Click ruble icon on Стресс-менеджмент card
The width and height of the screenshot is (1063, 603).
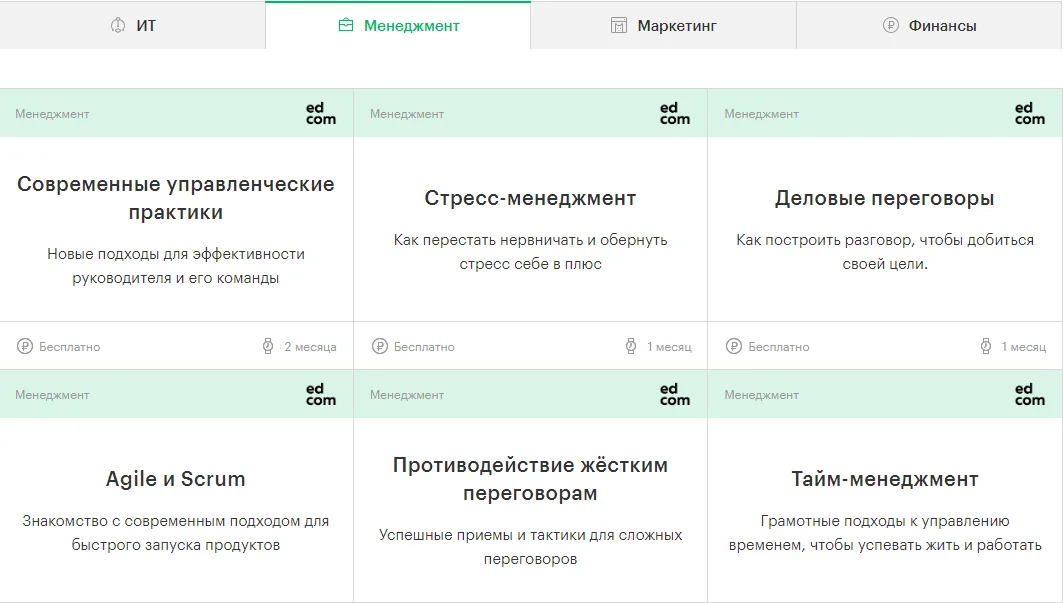pos(380,347)
